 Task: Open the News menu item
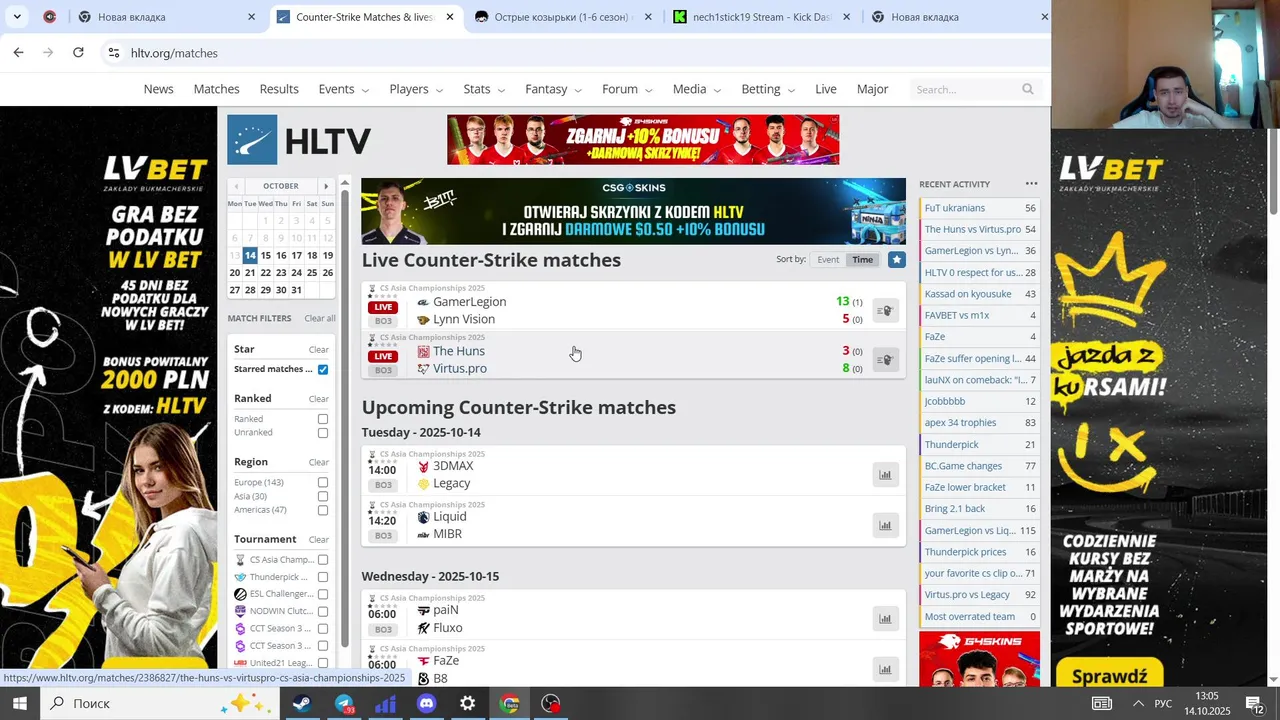tap(158, 89)
